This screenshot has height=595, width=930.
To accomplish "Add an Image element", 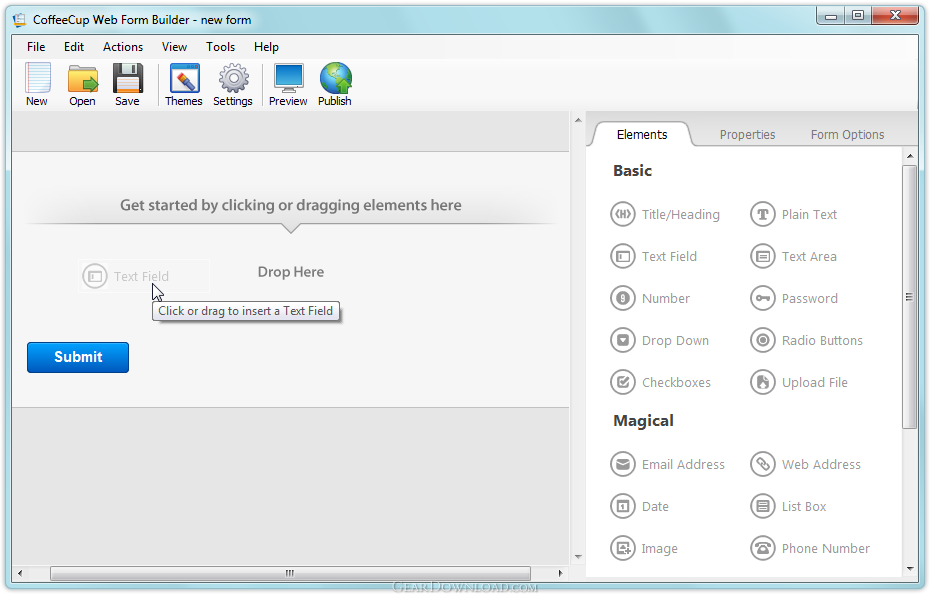I will point(644,549).
